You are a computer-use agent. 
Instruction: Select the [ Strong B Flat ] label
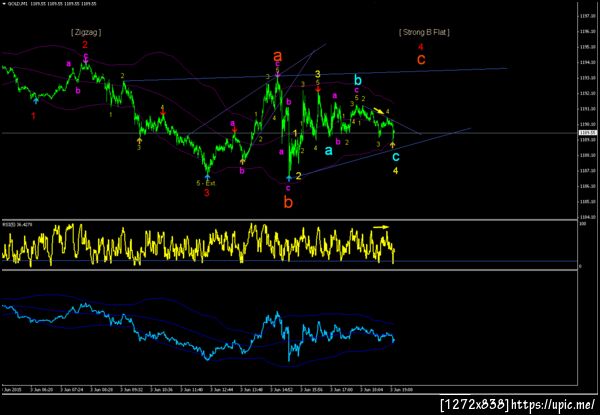(x=424, y=32)
